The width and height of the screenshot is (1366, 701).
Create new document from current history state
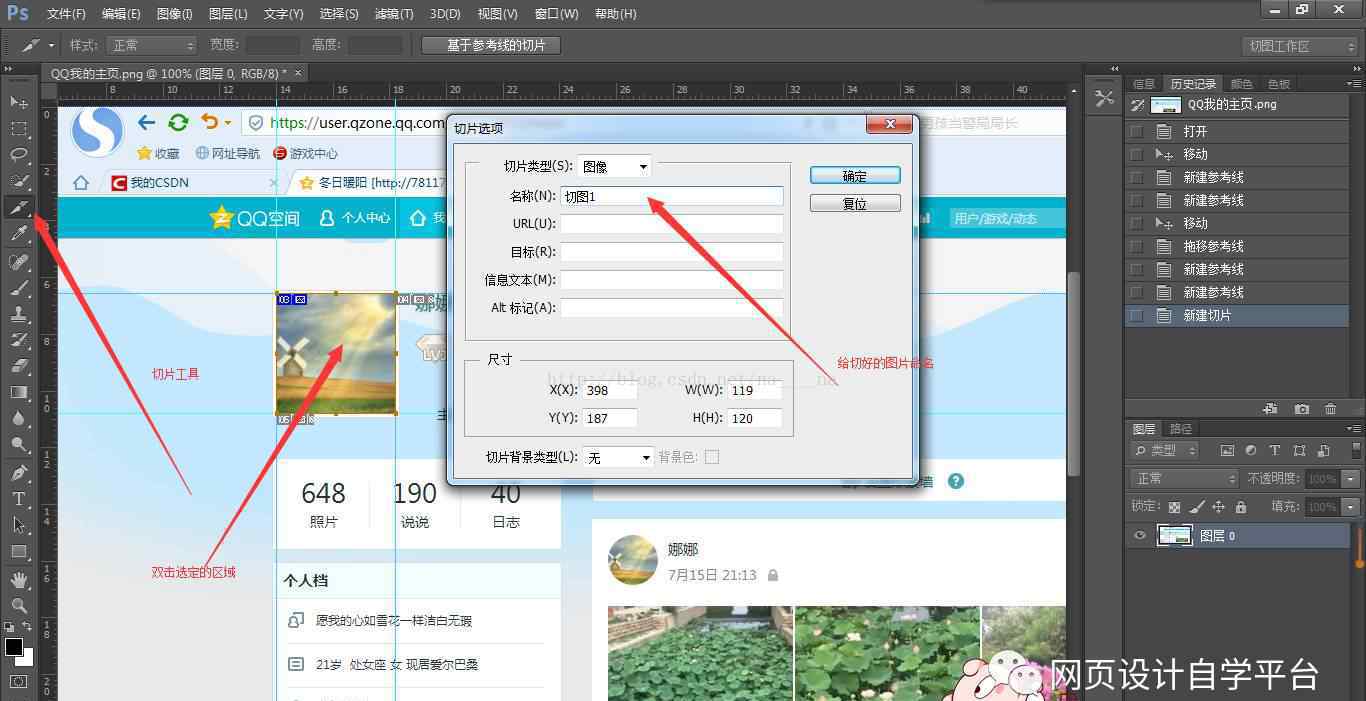pos(1270,409)
